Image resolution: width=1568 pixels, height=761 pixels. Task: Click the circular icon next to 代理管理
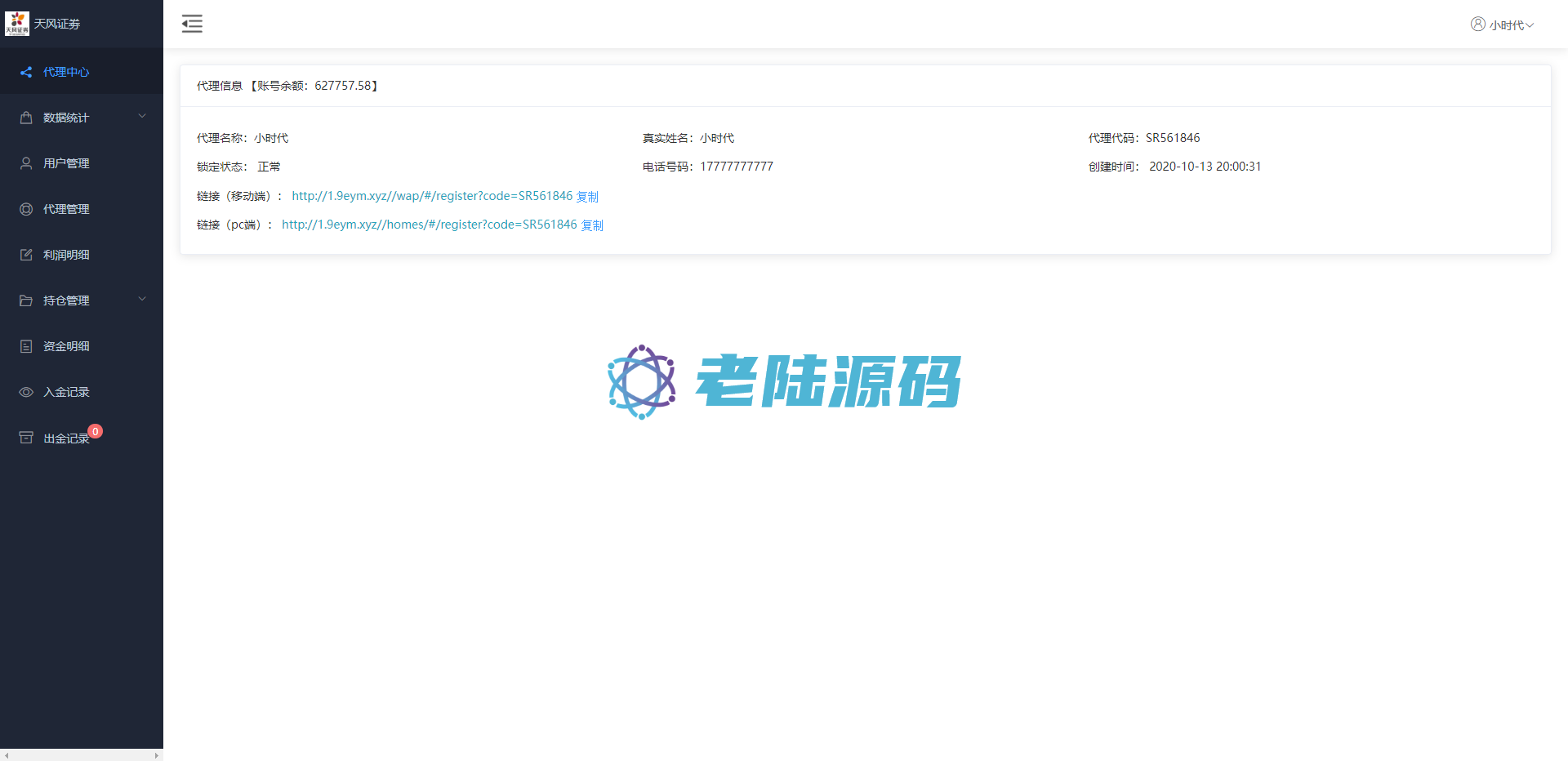pos(26,209)
